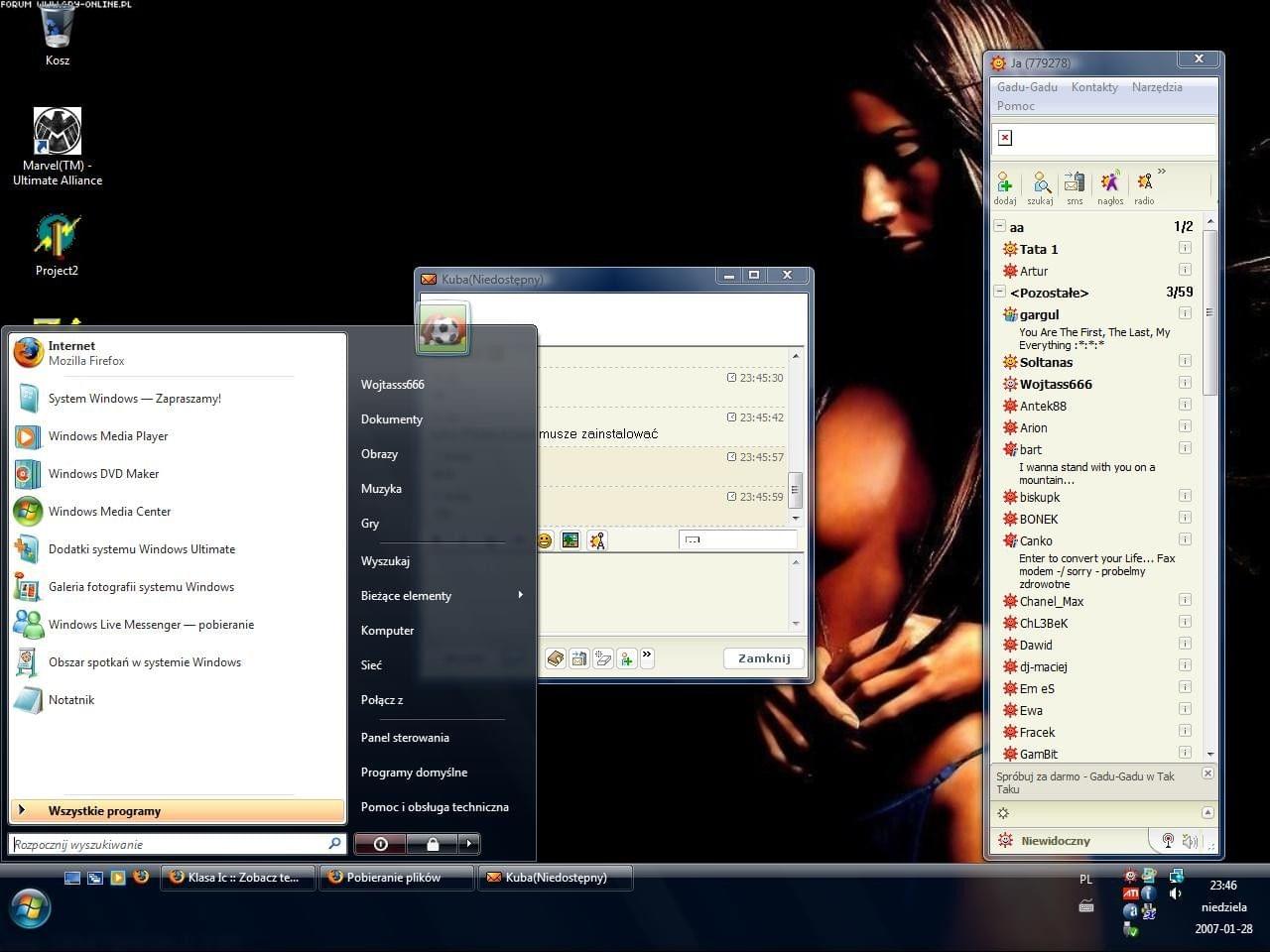Click Show Desktop quick launch icon

click(72, 878)
